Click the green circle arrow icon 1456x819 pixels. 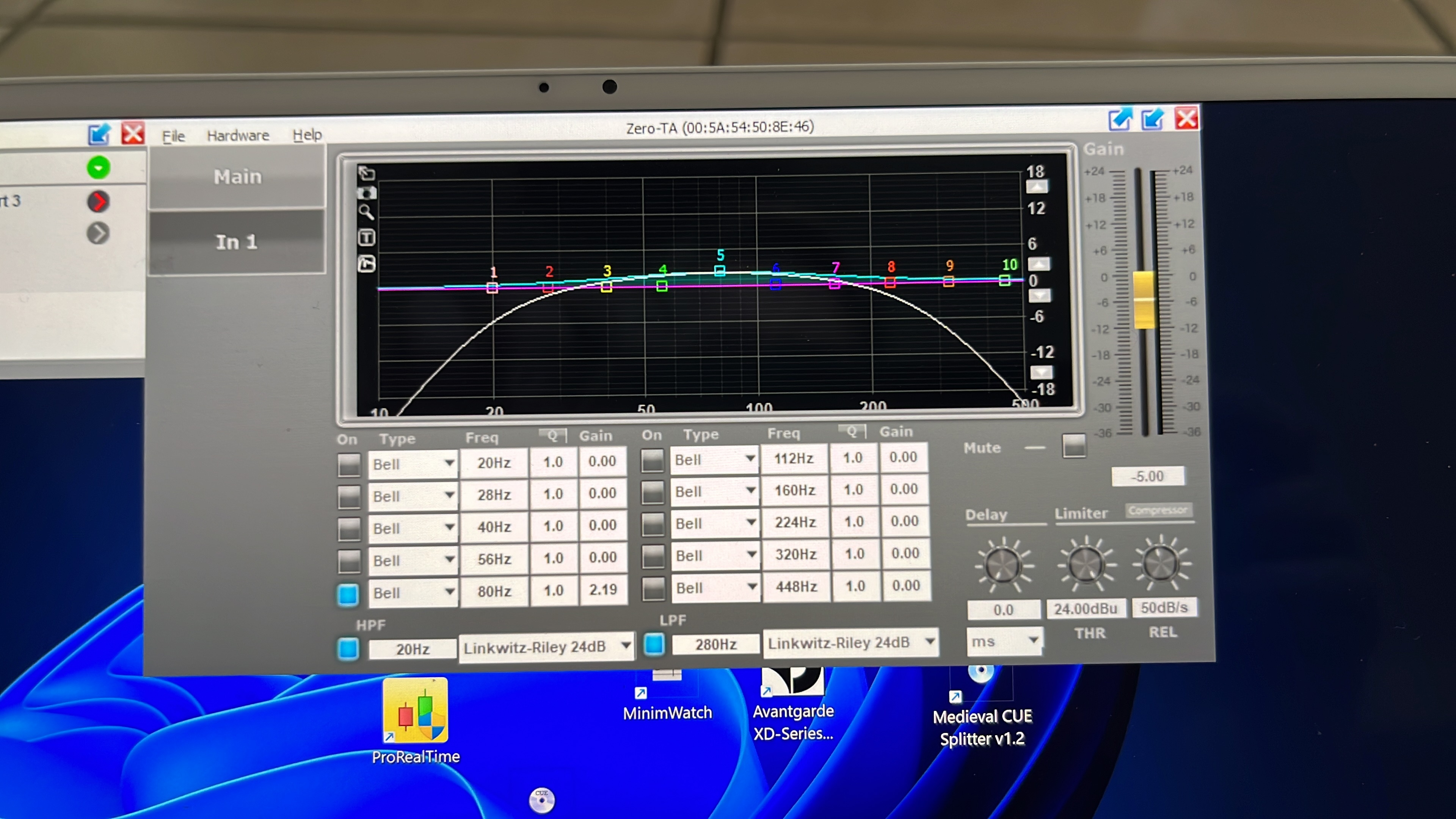coord(98,168)
